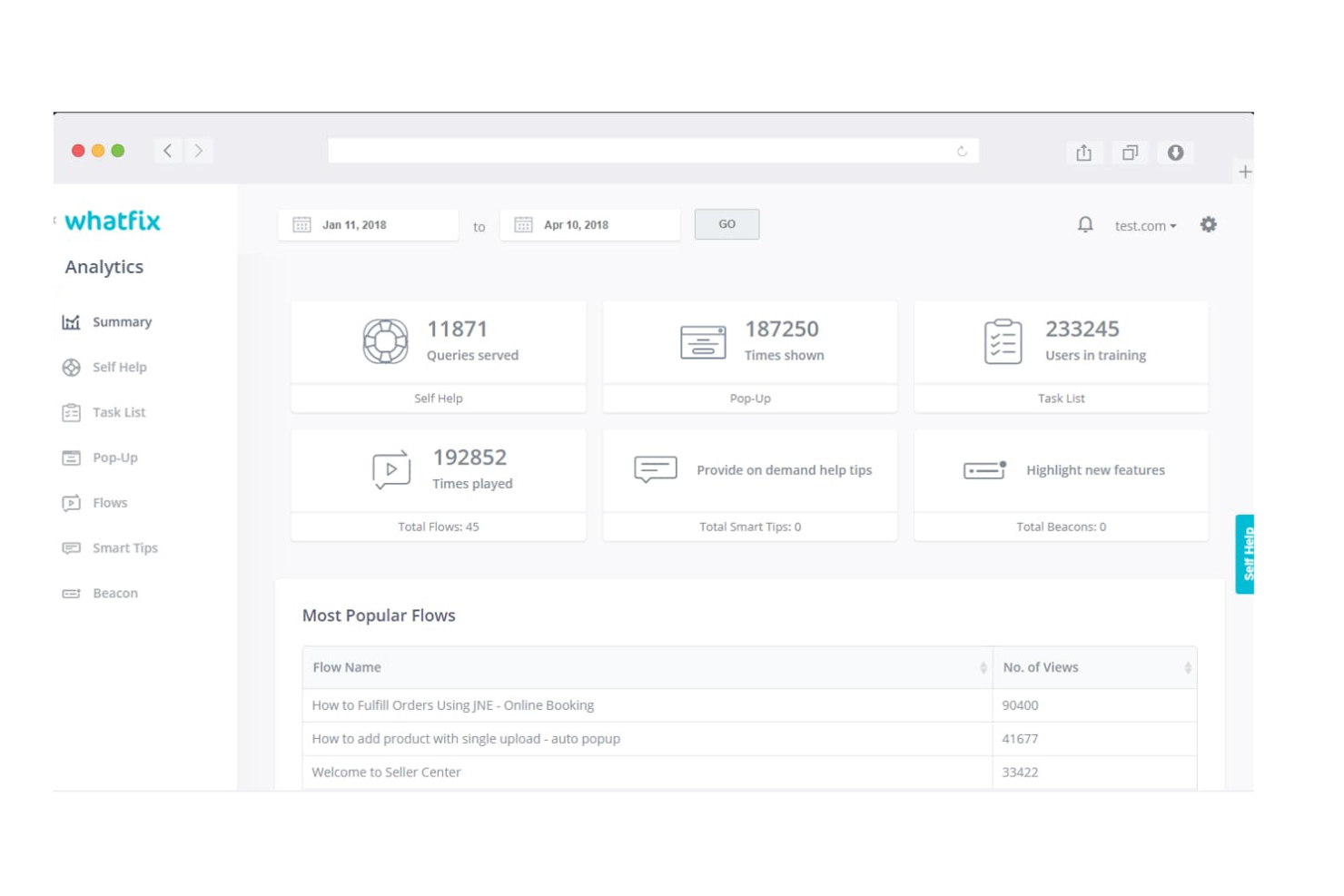This screenshot has height=896, width=1344.
Task: Click the 33422 views cell
Action: (1095, 773)
